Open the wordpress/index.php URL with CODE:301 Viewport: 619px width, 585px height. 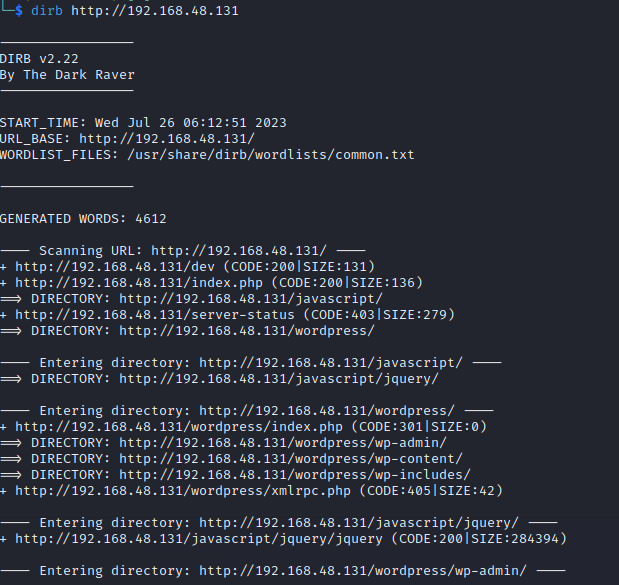181,427
